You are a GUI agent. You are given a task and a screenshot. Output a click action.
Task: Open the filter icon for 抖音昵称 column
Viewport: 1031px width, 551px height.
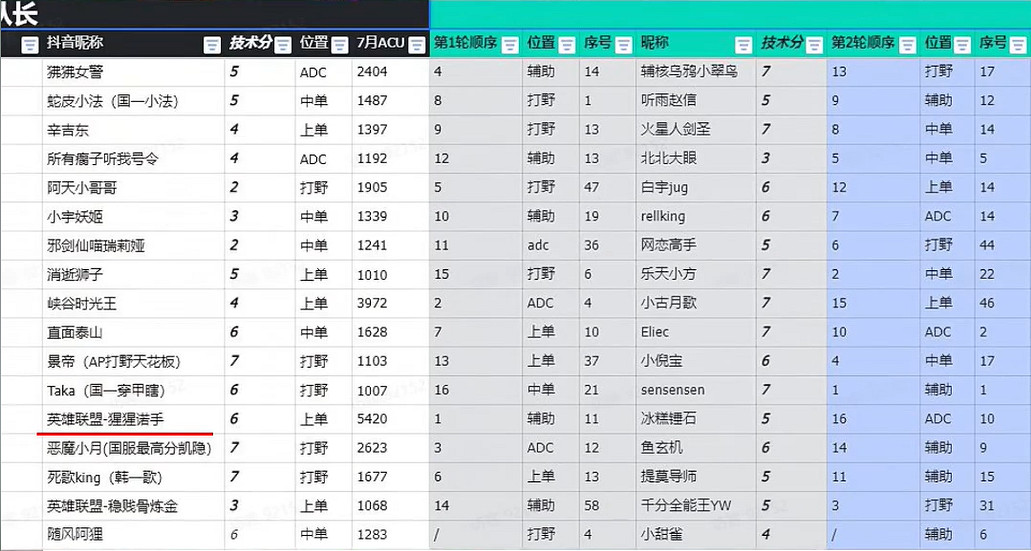point(211,44)
